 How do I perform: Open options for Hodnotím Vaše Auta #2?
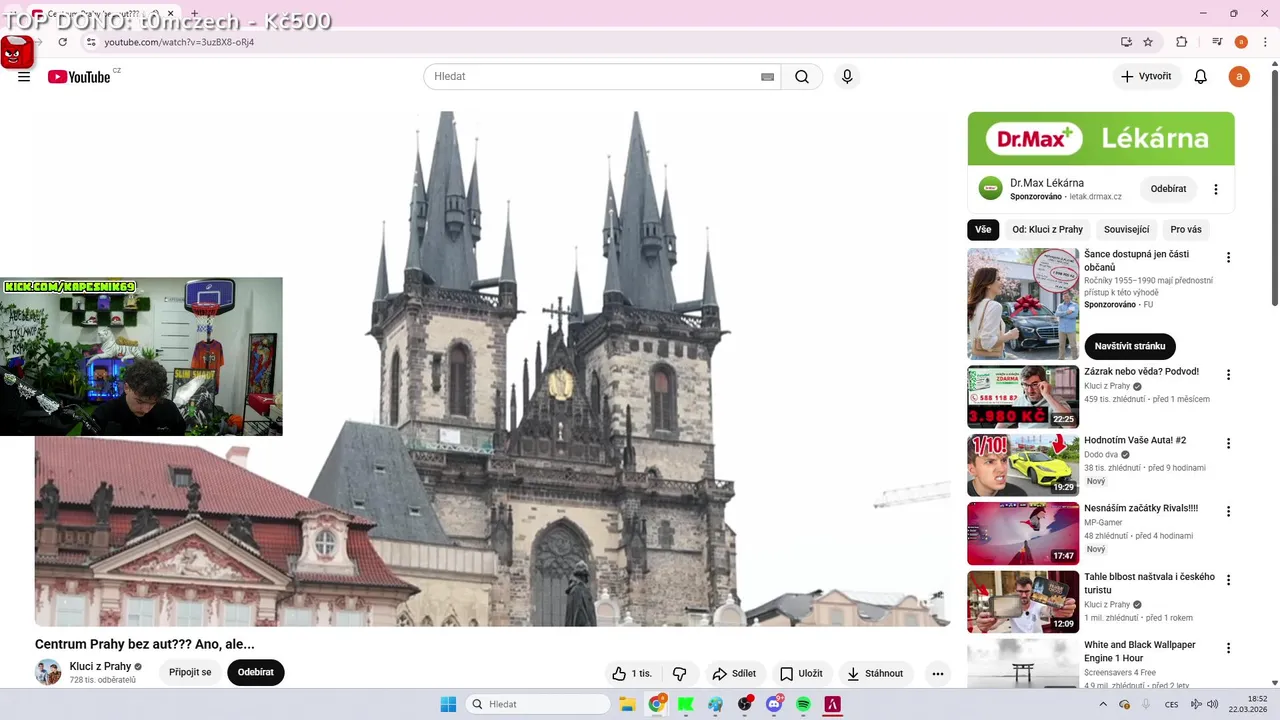[x=1228, y=443]
